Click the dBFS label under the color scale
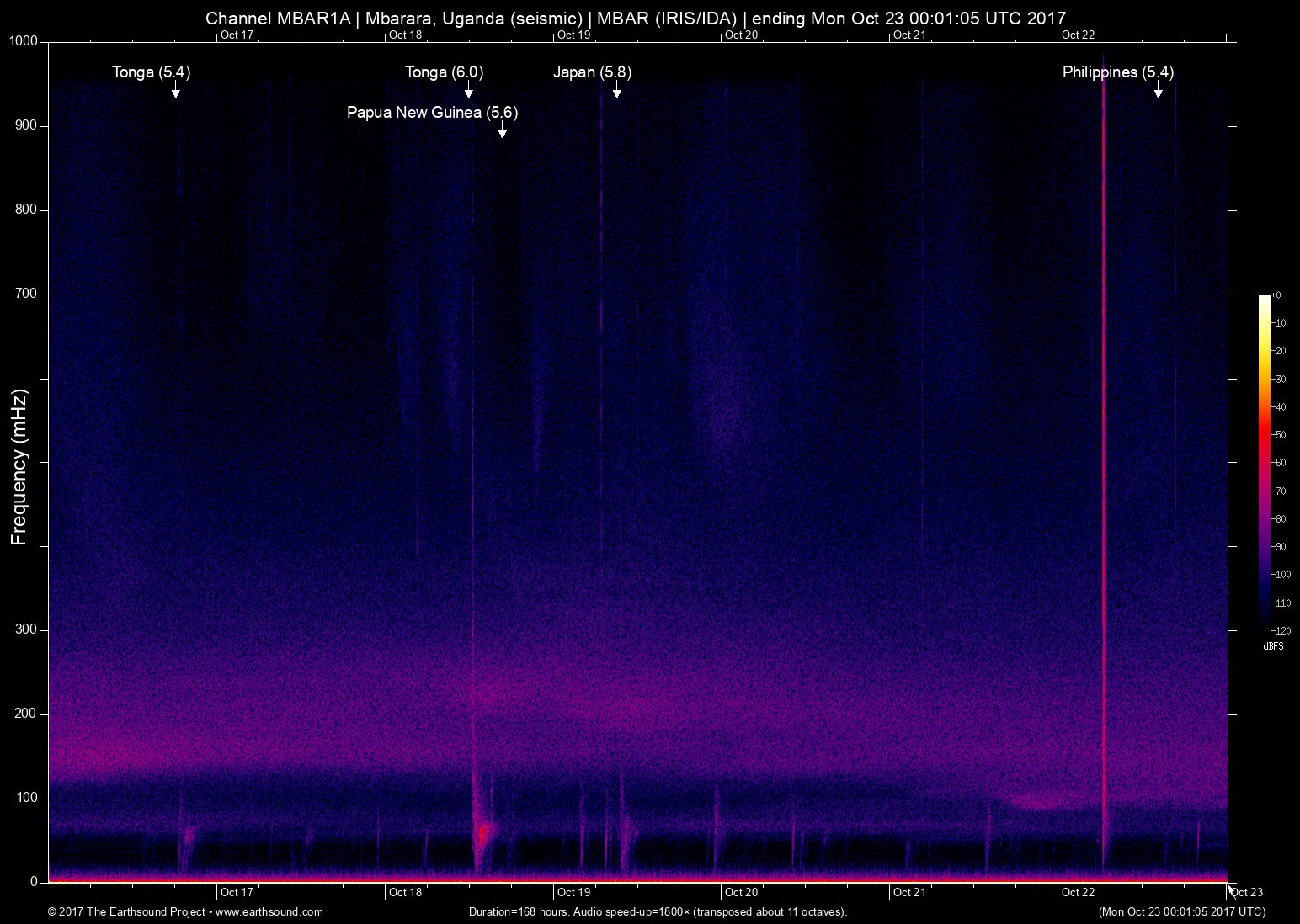The height and width of the screenshot is (924, 1300). (1273, 646)
